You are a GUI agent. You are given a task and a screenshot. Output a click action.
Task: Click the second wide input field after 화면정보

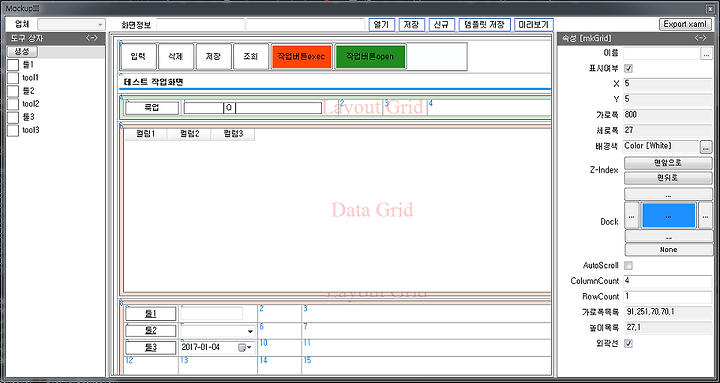pyautogui.click(x=306, y=25)
